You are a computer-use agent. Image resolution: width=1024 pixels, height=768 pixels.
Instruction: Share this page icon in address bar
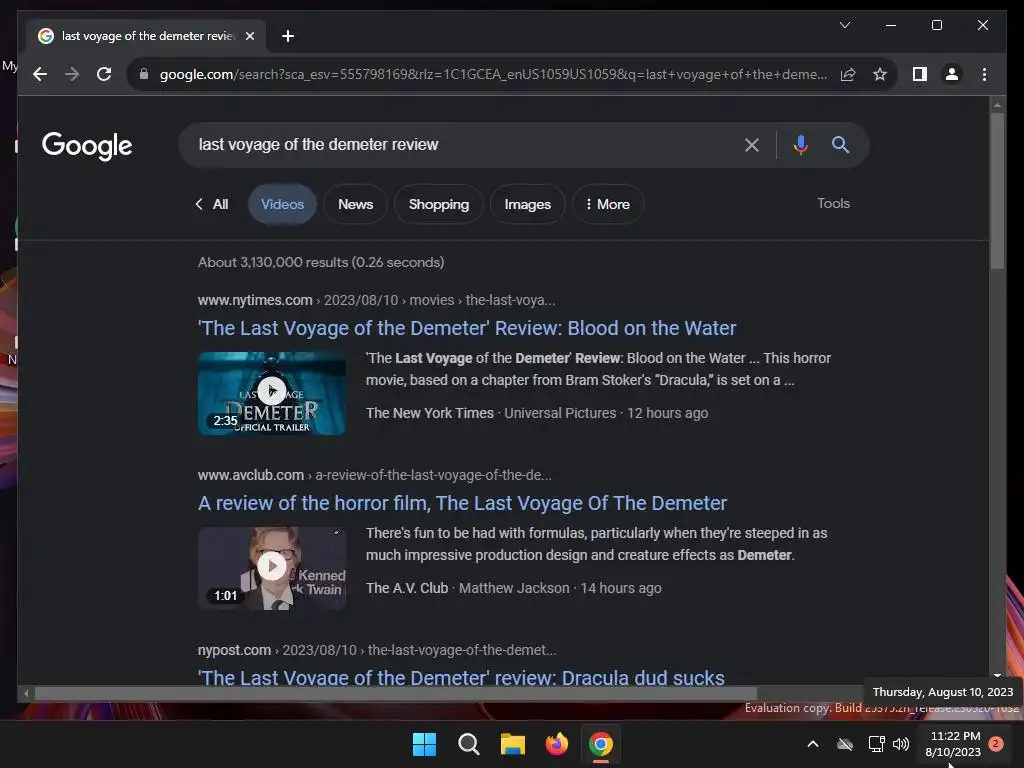click(x=848, y=74)
